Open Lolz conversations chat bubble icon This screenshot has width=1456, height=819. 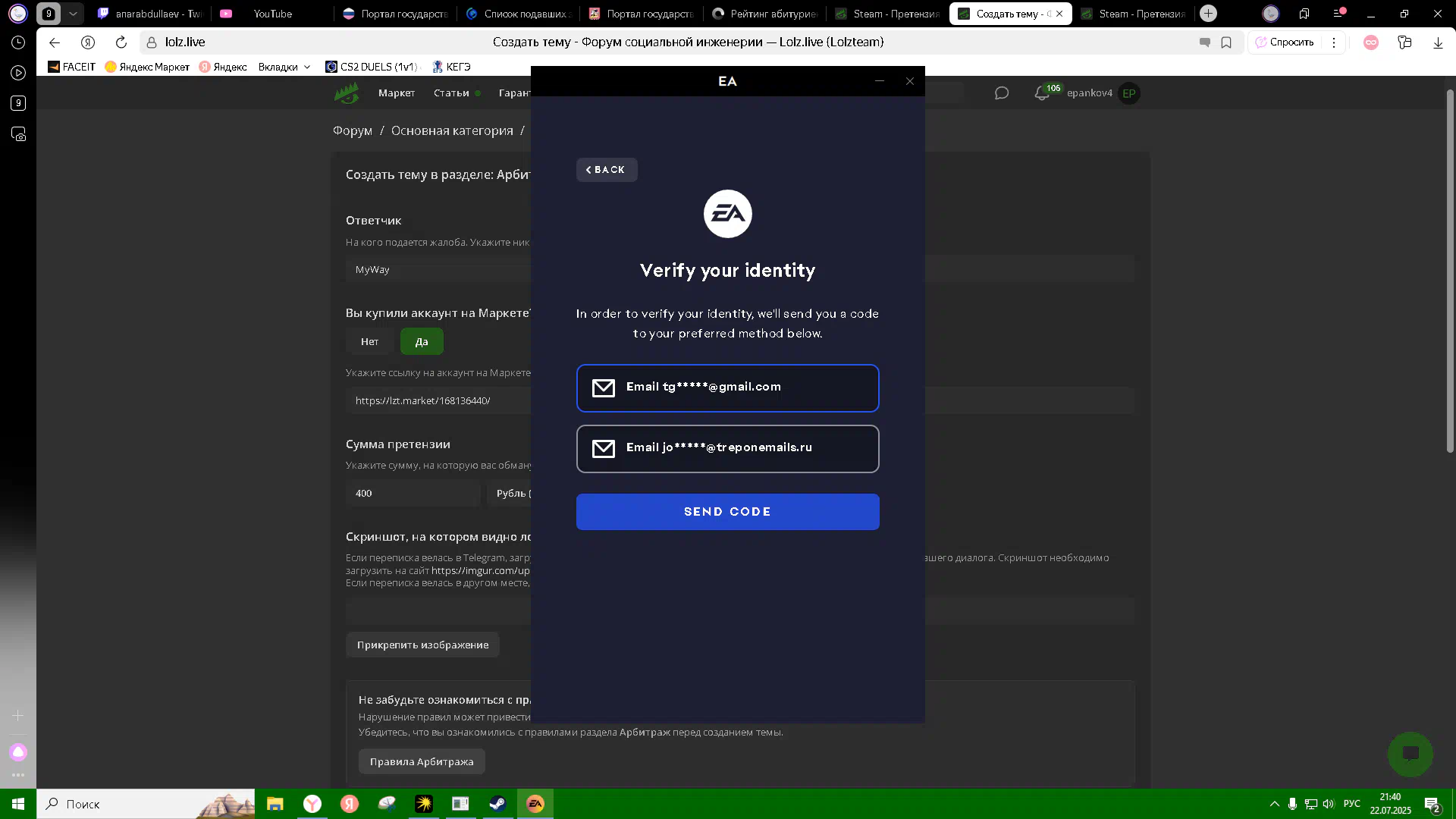(1002, 93)
